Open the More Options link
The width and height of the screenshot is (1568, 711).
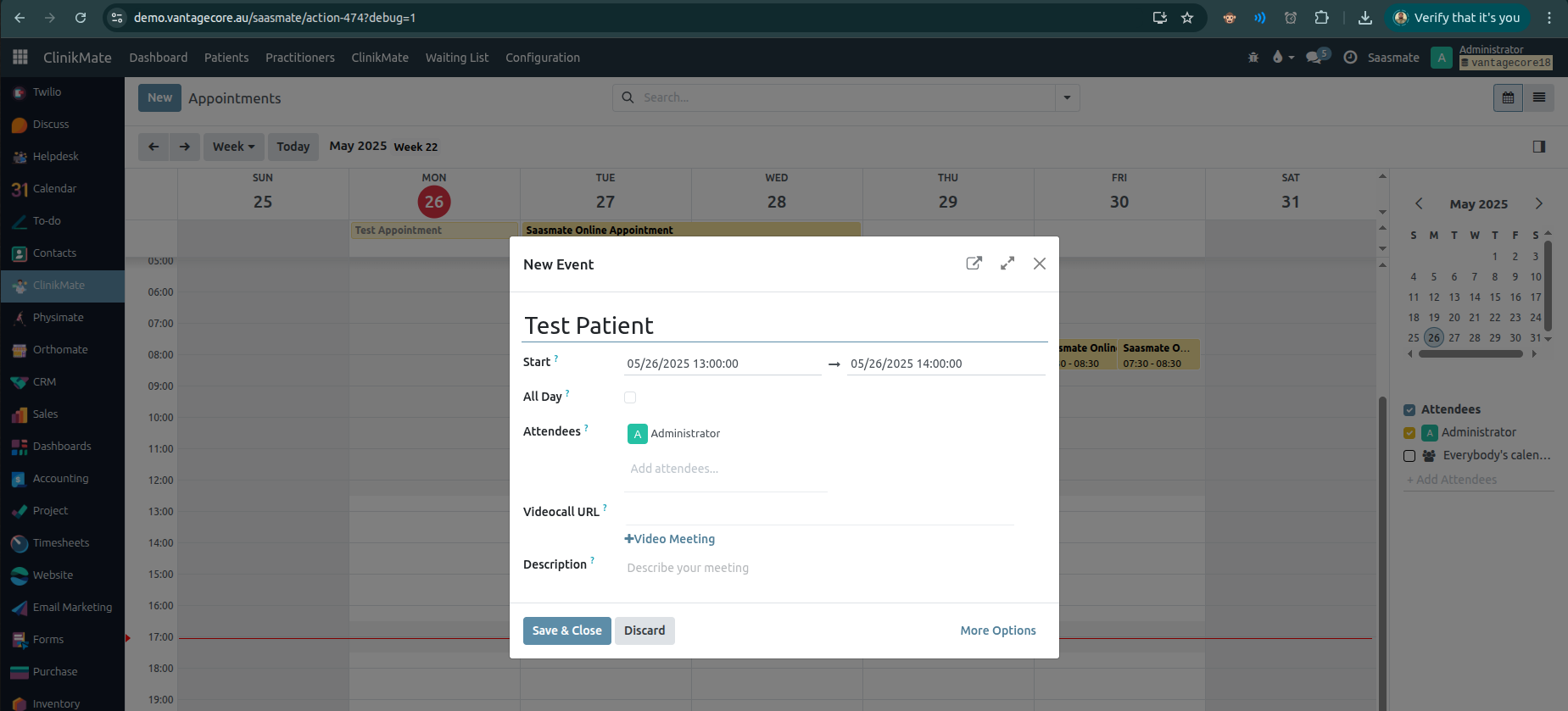[x=997, y=630]
